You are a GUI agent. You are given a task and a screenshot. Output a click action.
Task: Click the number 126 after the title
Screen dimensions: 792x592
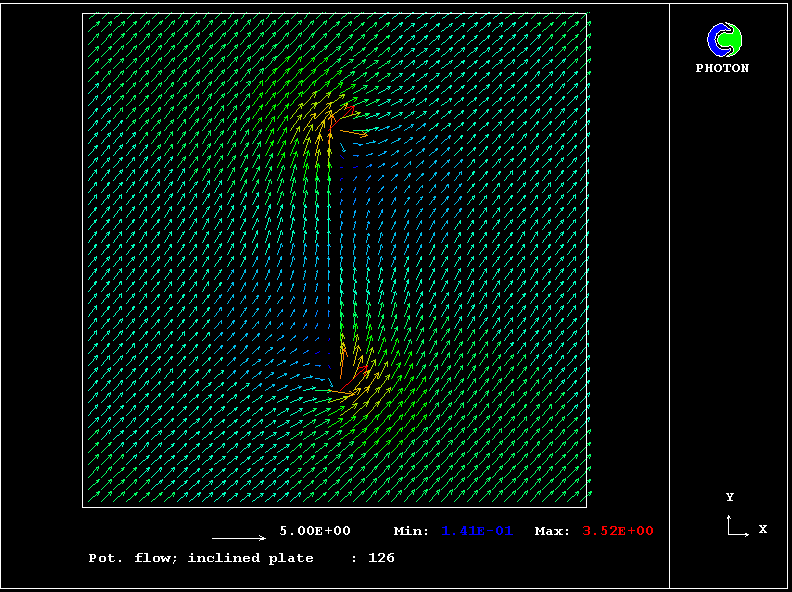point(381,558)
